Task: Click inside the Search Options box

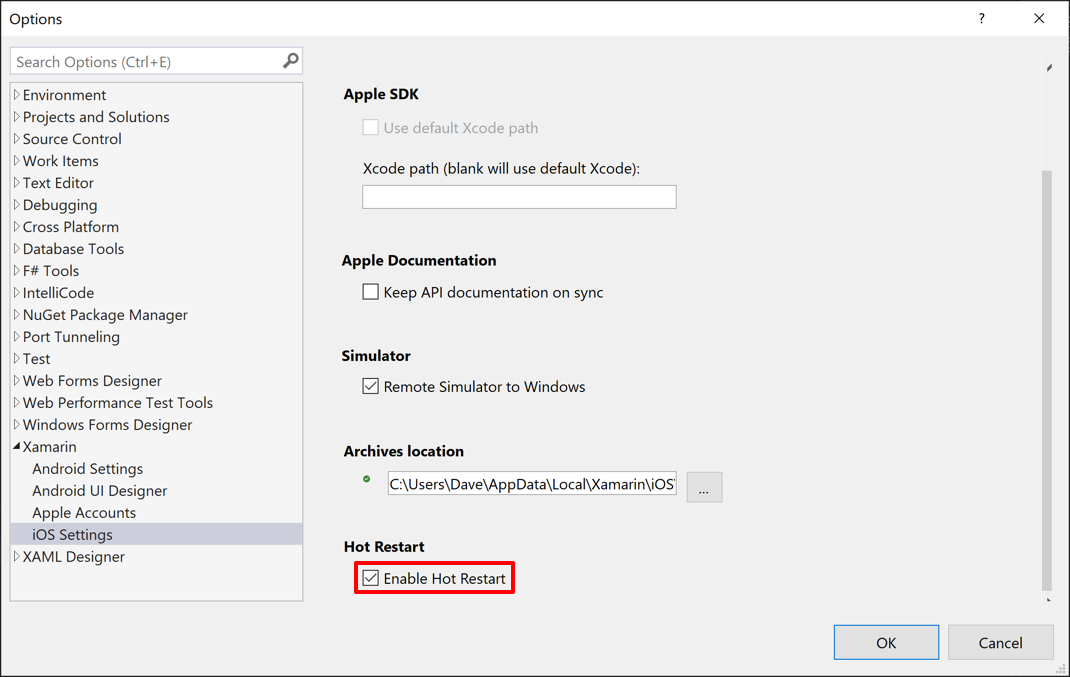Action: point(150,61)
